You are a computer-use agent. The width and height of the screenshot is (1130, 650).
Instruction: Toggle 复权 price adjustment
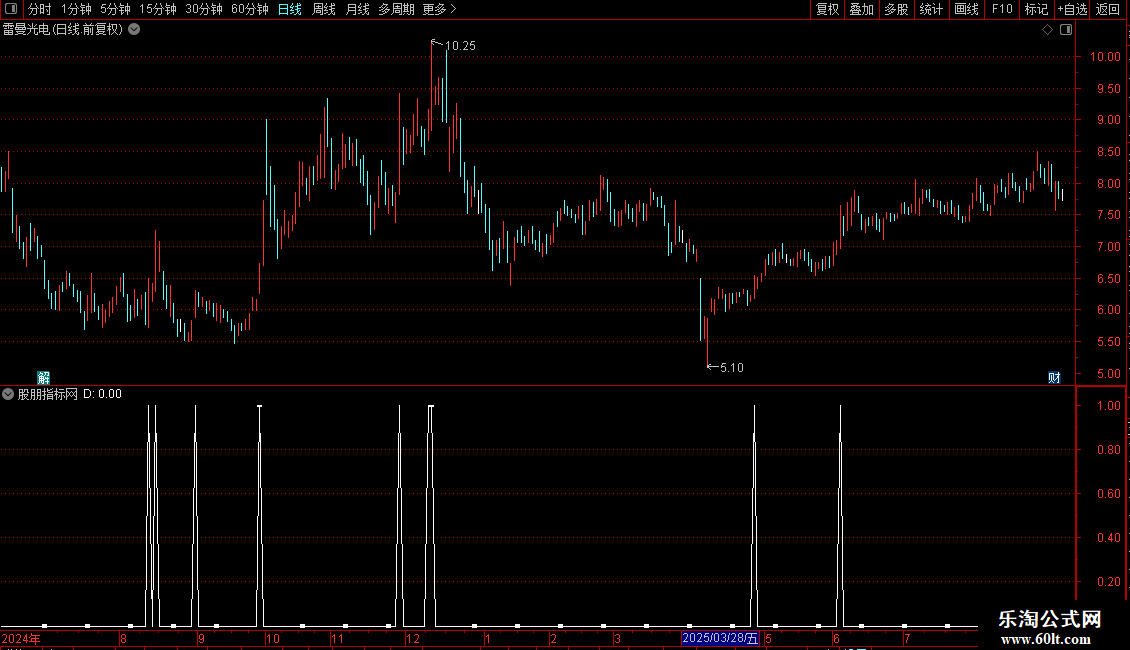[x=827, y=9]
